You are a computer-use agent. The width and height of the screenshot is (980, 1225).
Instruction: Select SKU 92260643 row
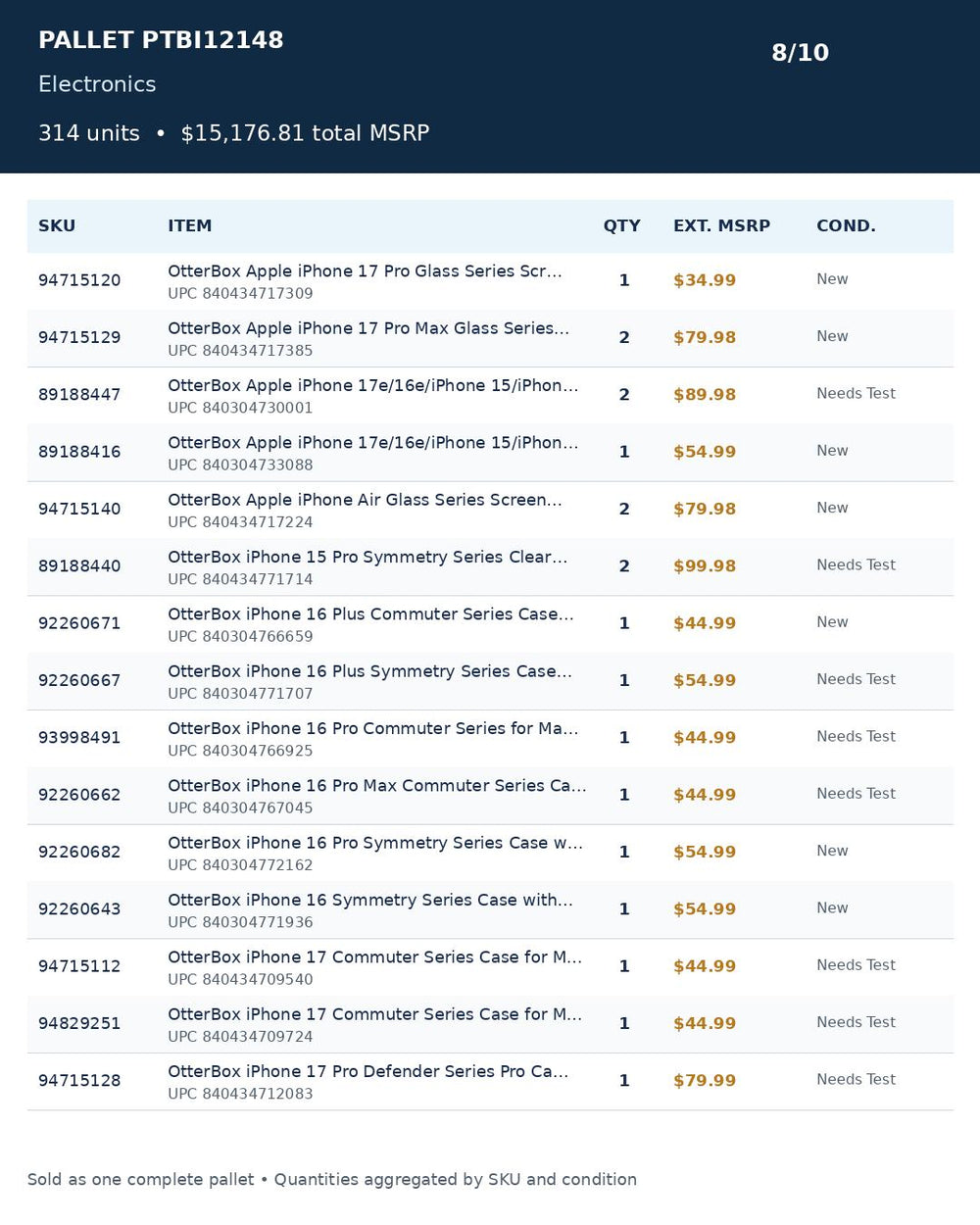(x=490, y=910)
